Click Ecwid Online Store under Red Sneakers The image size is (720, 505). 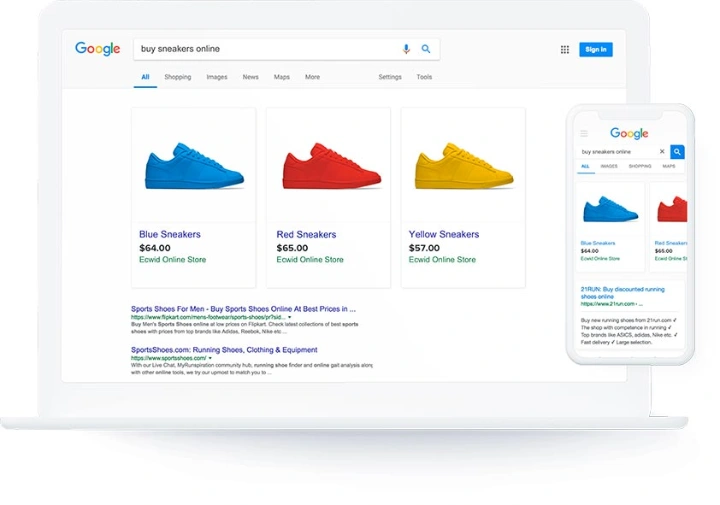[310, 259]
